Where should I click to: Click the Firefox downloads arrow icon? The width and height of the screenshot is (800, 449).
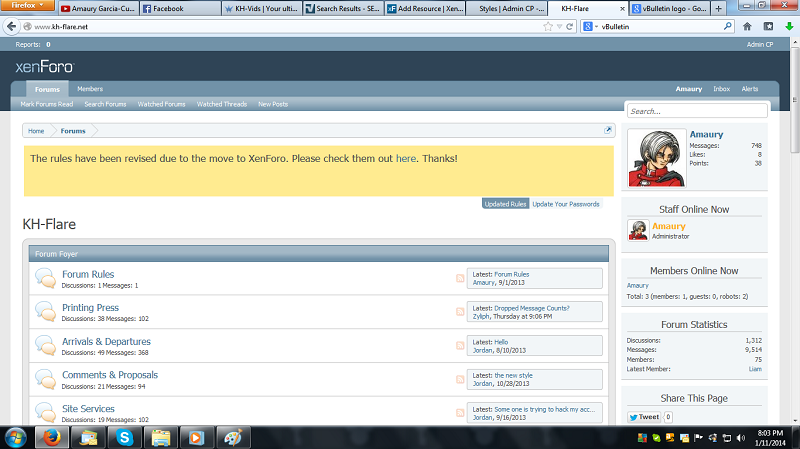point(789,26)
